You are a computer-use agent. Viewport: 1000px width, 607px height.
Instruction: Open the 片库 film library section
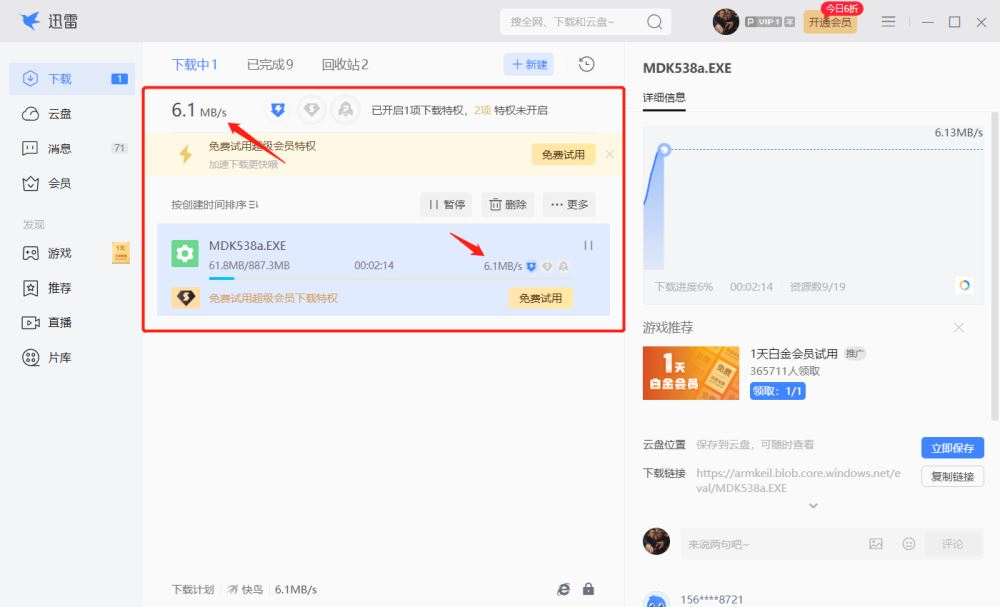tap(71, 358)
